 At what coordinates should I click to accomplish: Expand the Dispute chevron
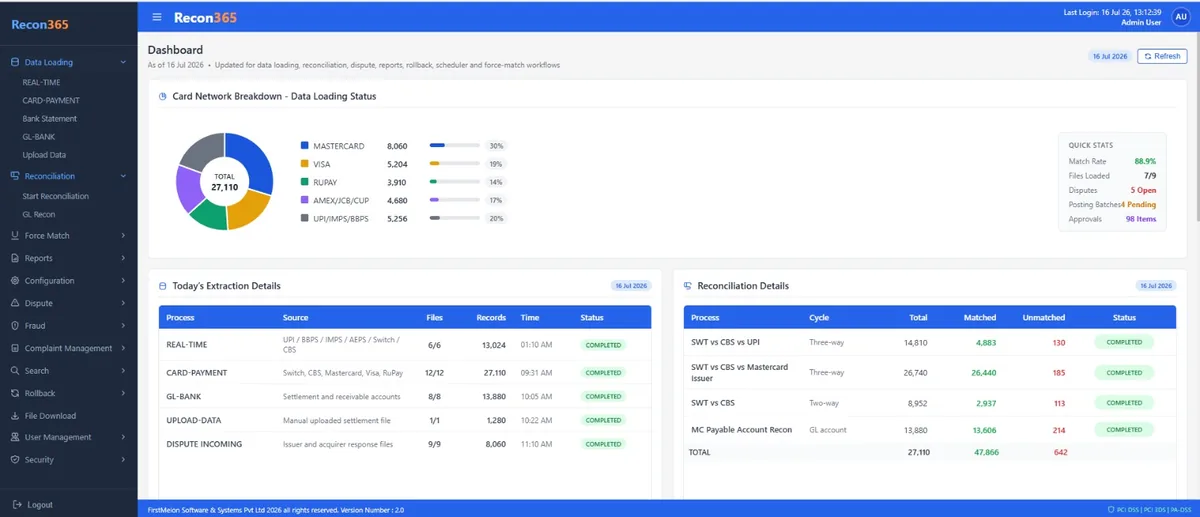122,303
